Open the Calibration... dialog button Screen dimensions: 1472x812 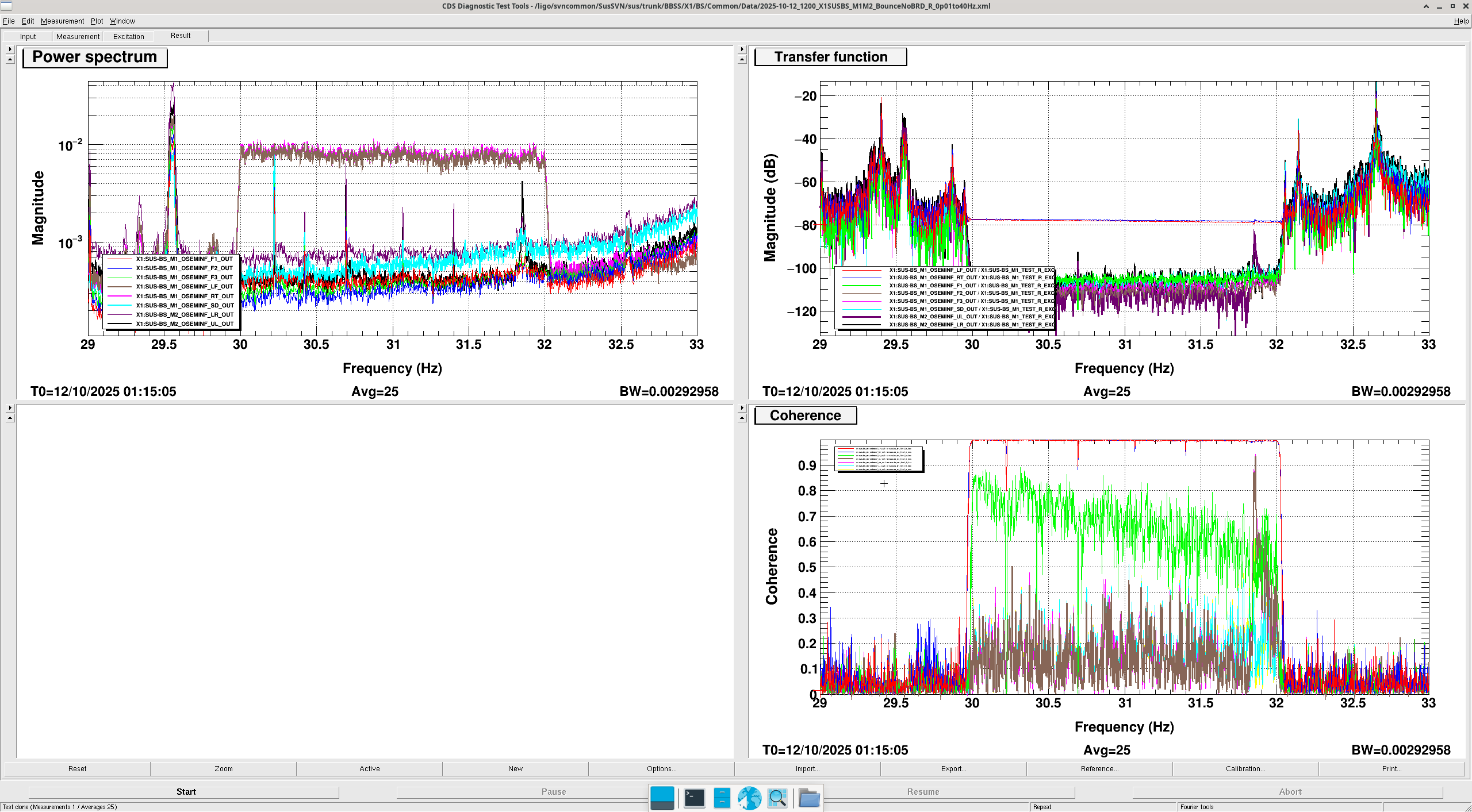[1245, 768]
